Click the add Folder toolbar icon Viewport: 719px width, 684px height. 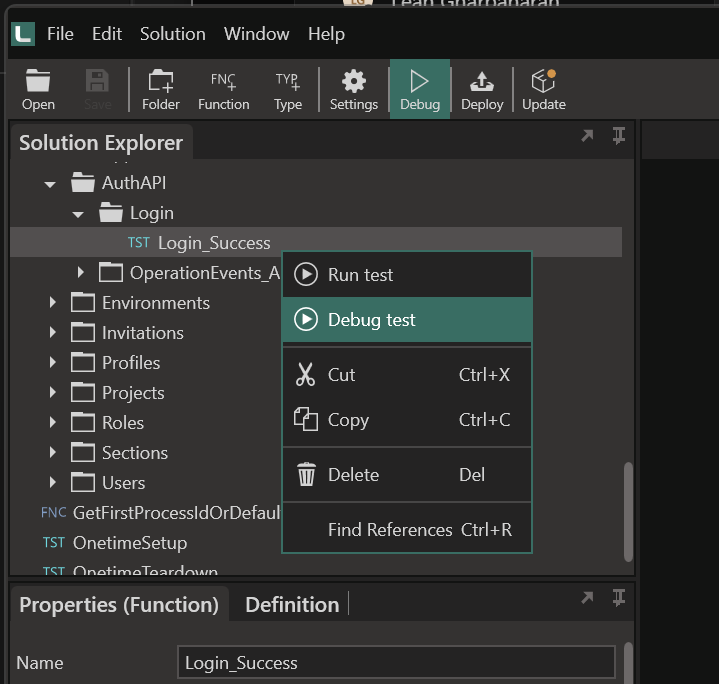pos(160,89)
